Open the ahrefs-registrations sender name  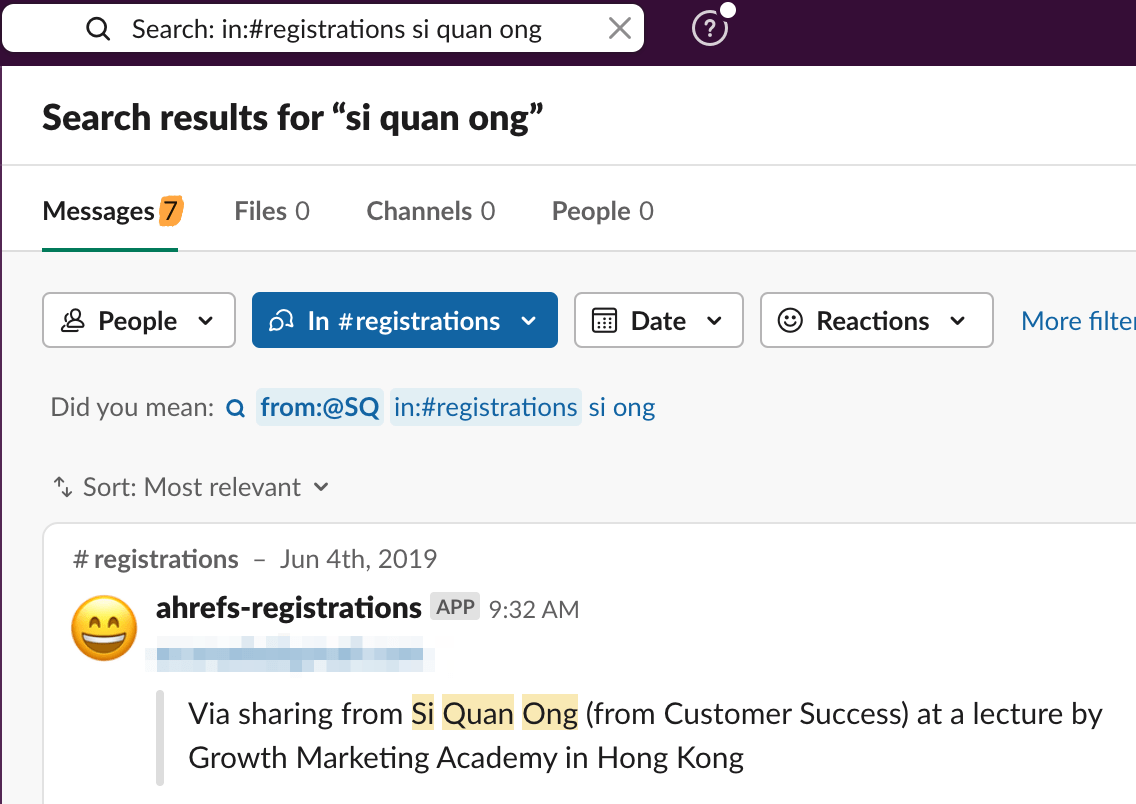[289, 608]
